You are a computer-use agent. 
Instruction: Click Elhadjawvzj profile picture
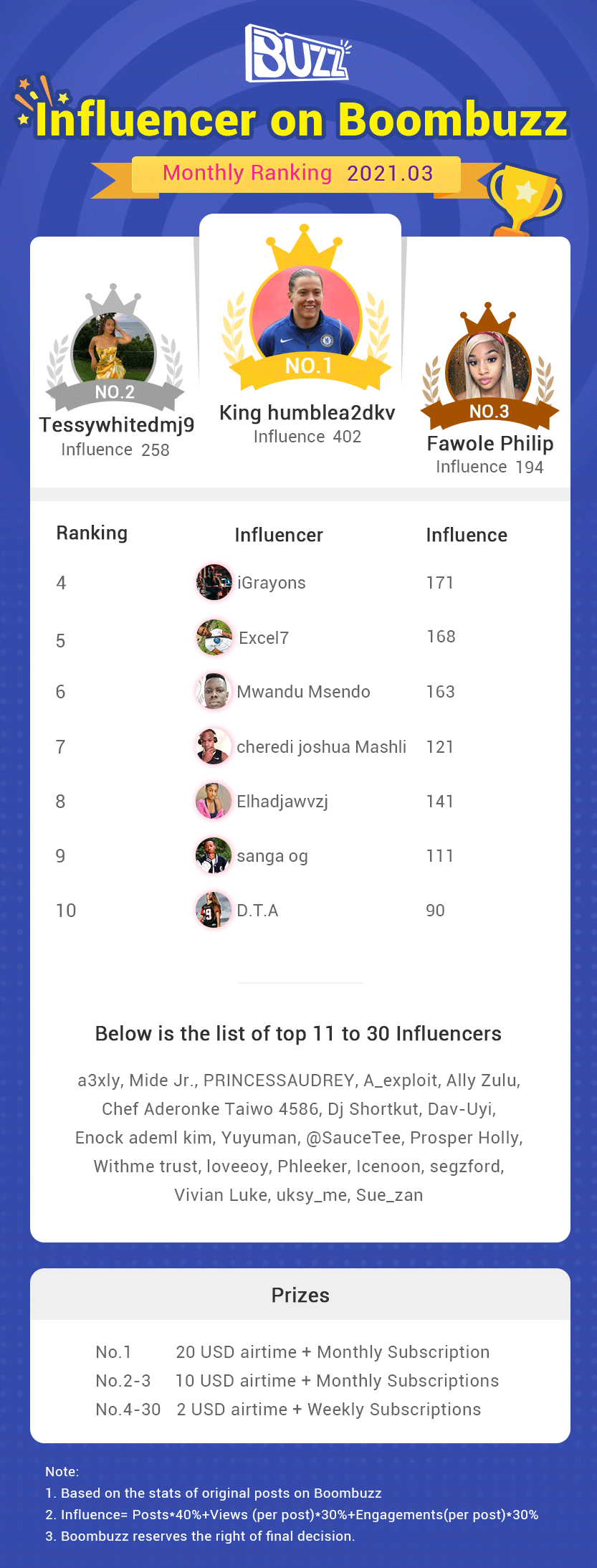[214, 801]
